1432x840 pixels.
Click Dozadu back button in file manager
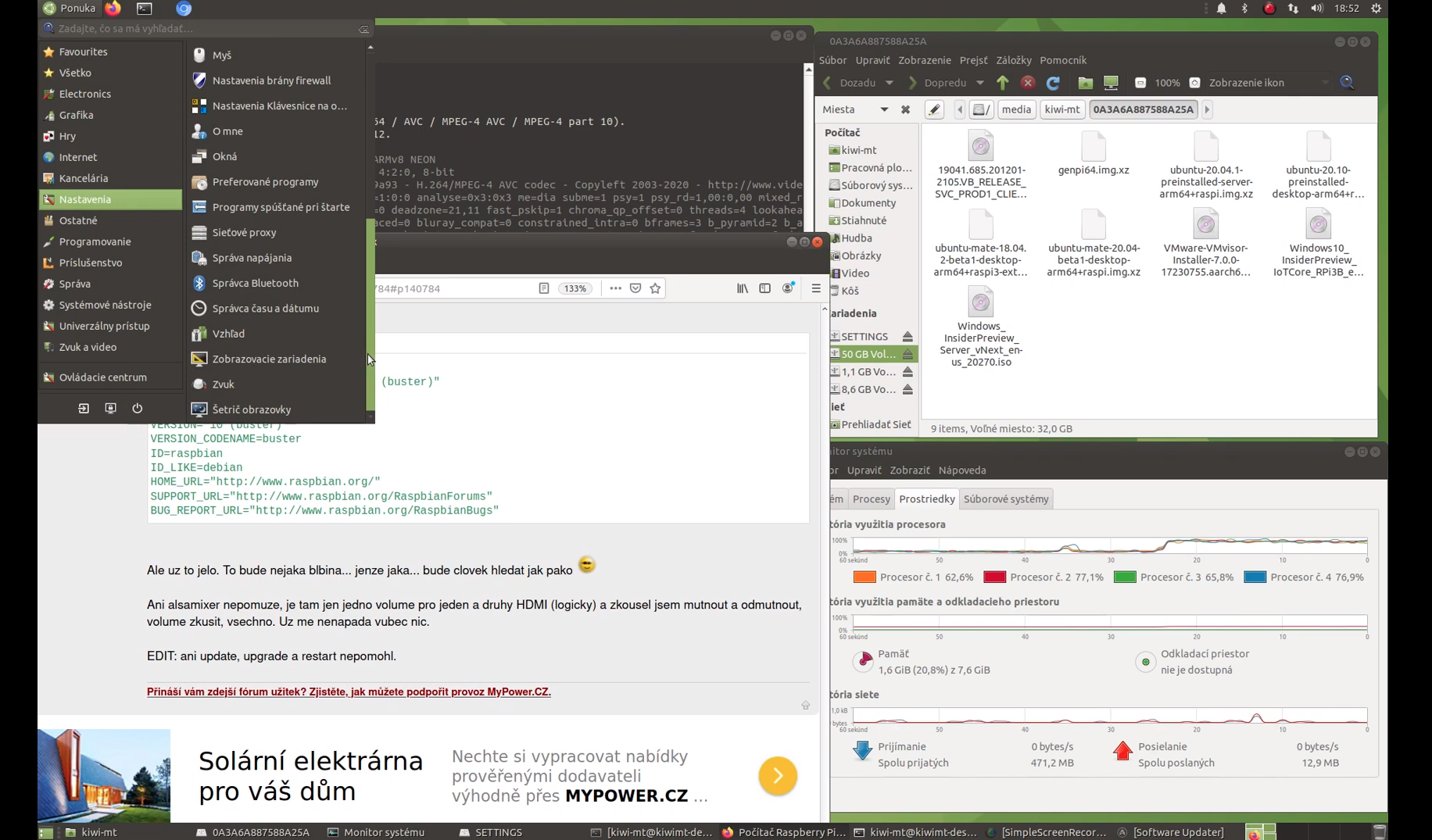850,83
